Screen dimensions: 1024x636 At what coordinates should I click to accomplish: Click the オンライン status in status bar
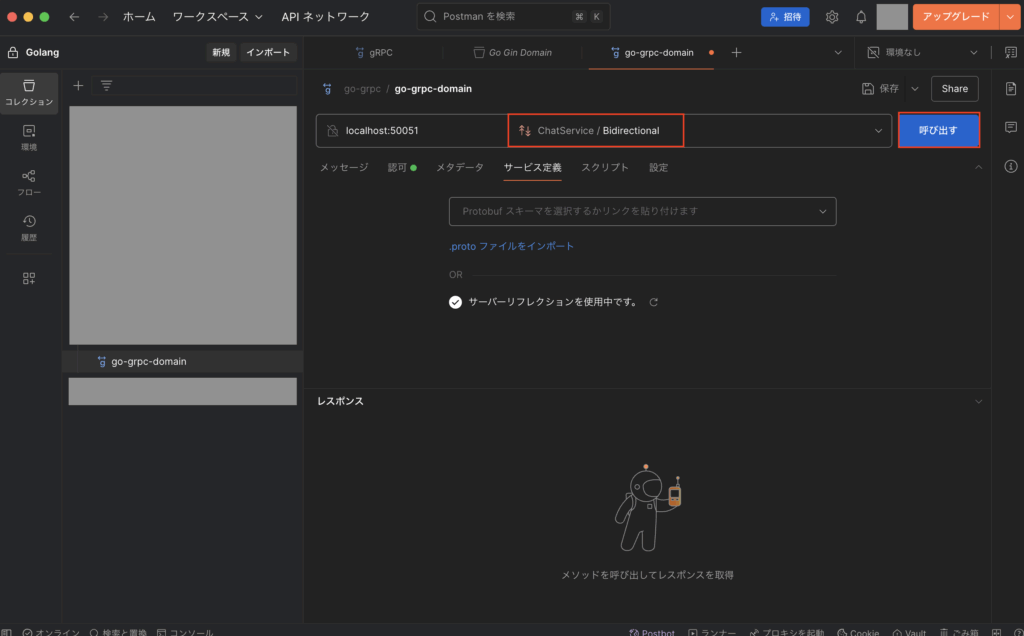(x=51, y=631)
